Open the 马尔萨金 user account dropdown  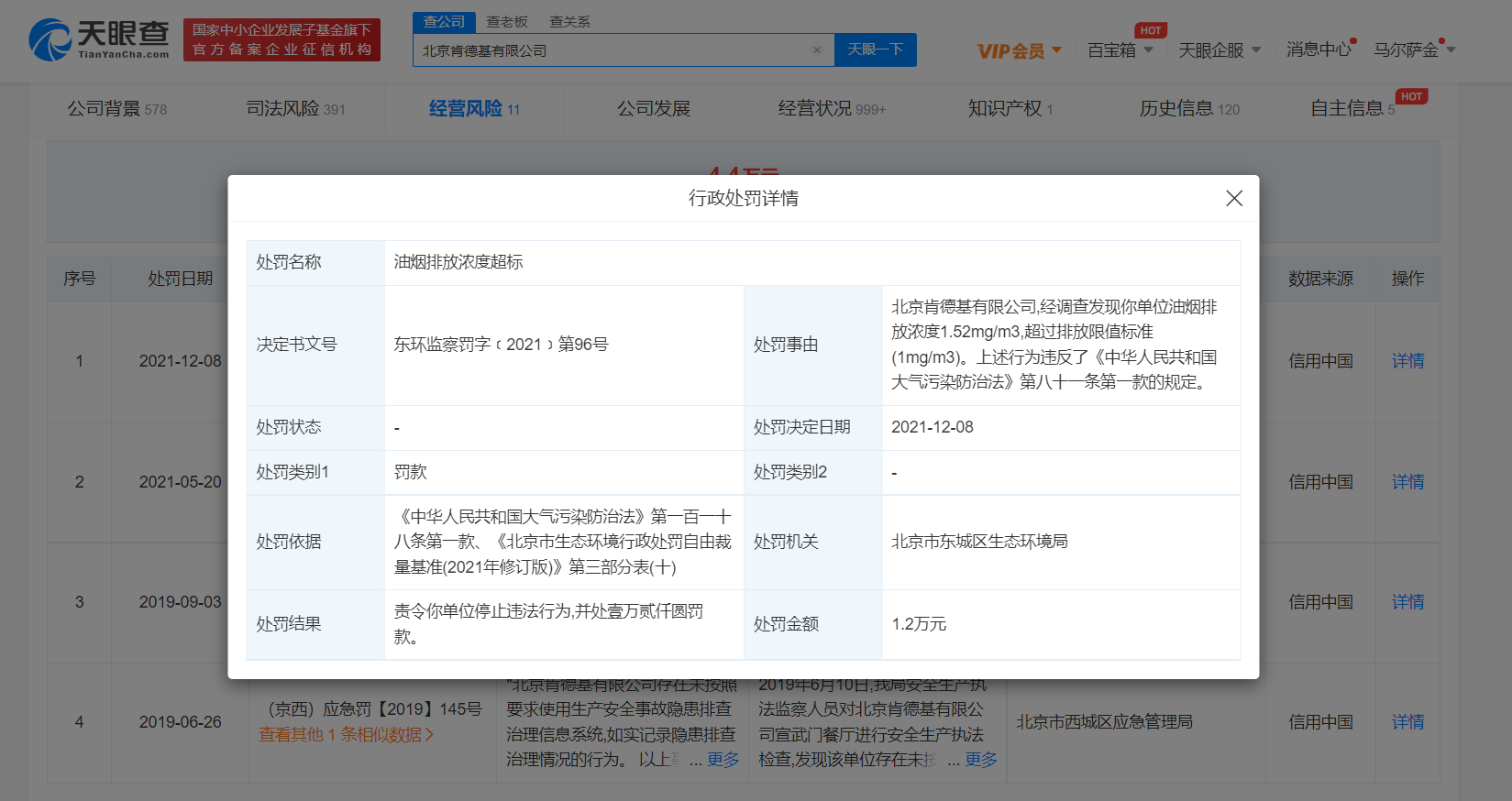[1414, 50]
